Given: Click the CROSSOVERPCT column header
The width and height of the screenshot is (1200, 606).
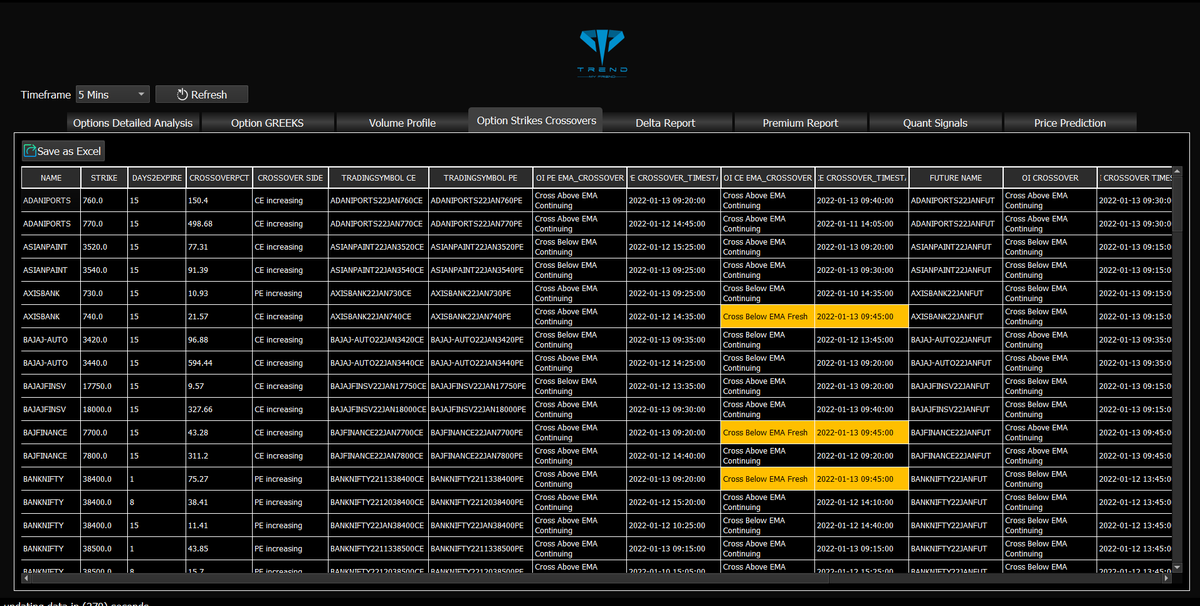Looking at the screenshot, I should 219,178.
